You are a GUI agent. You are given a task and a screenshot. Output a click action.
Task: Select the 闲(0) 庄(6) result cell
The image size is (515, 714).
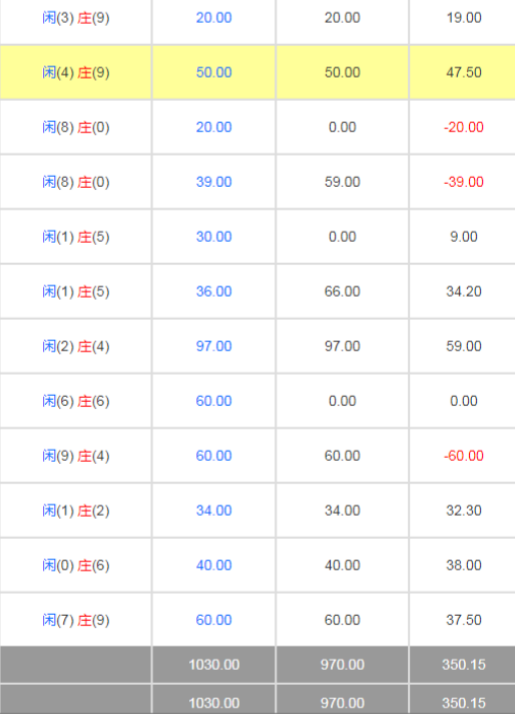76,565
